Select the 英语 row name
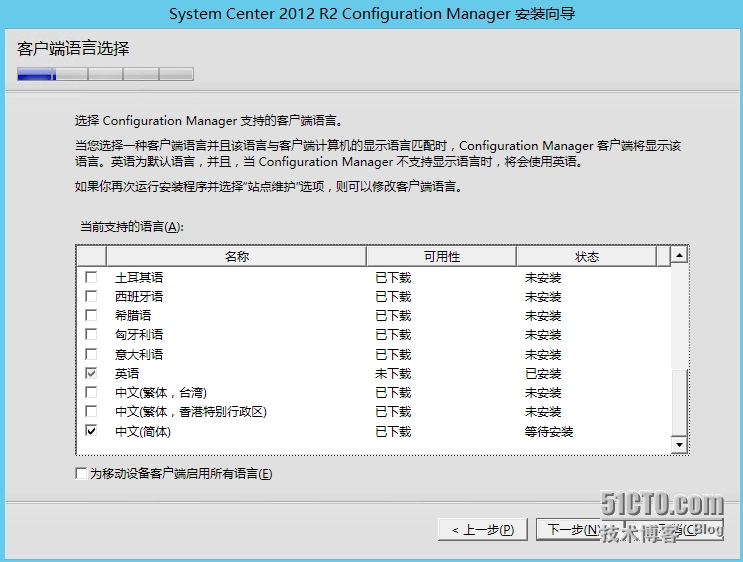This screenshot has height=562, width=743. [127, 373]
